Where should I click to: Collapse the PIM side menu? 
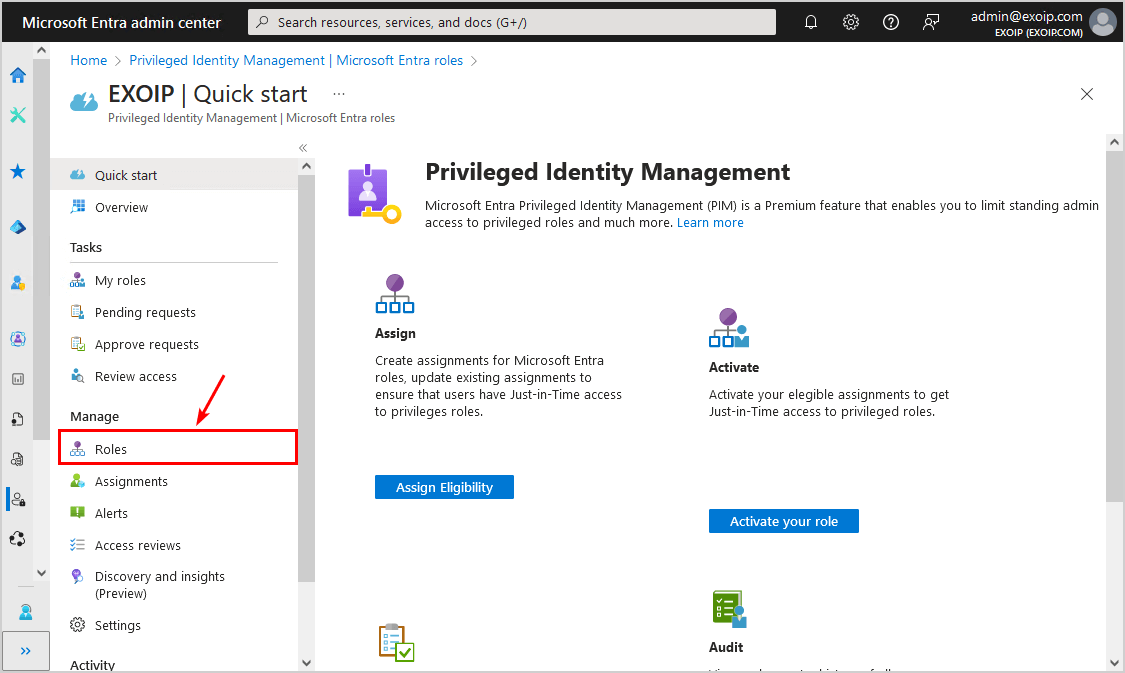coord(303,147)
